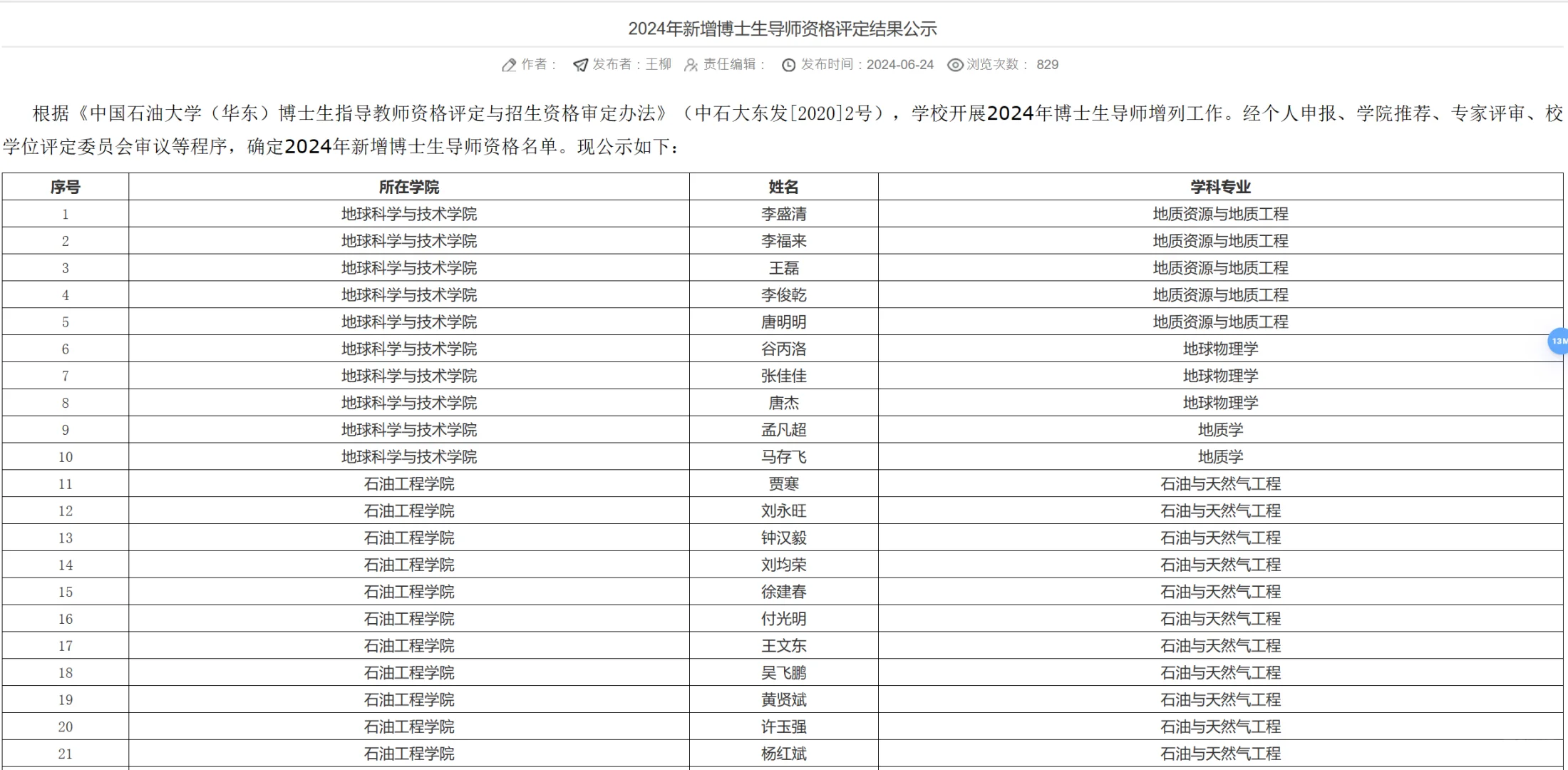Click 石油与天然气工程 in 贾寒's row
The width and height of the screenshot is (1568, 770).
[1221, 484]
